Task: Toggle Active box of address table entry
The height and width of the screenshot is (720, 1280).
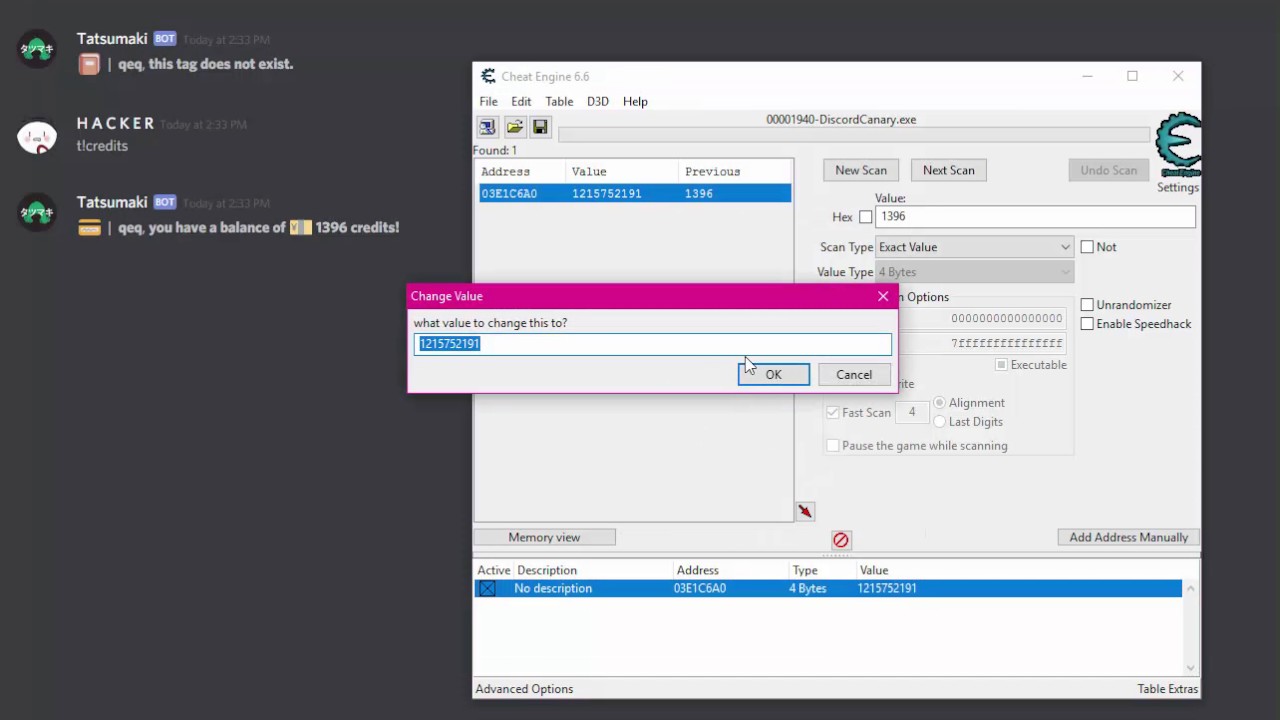Action: (x=487, y=589)
